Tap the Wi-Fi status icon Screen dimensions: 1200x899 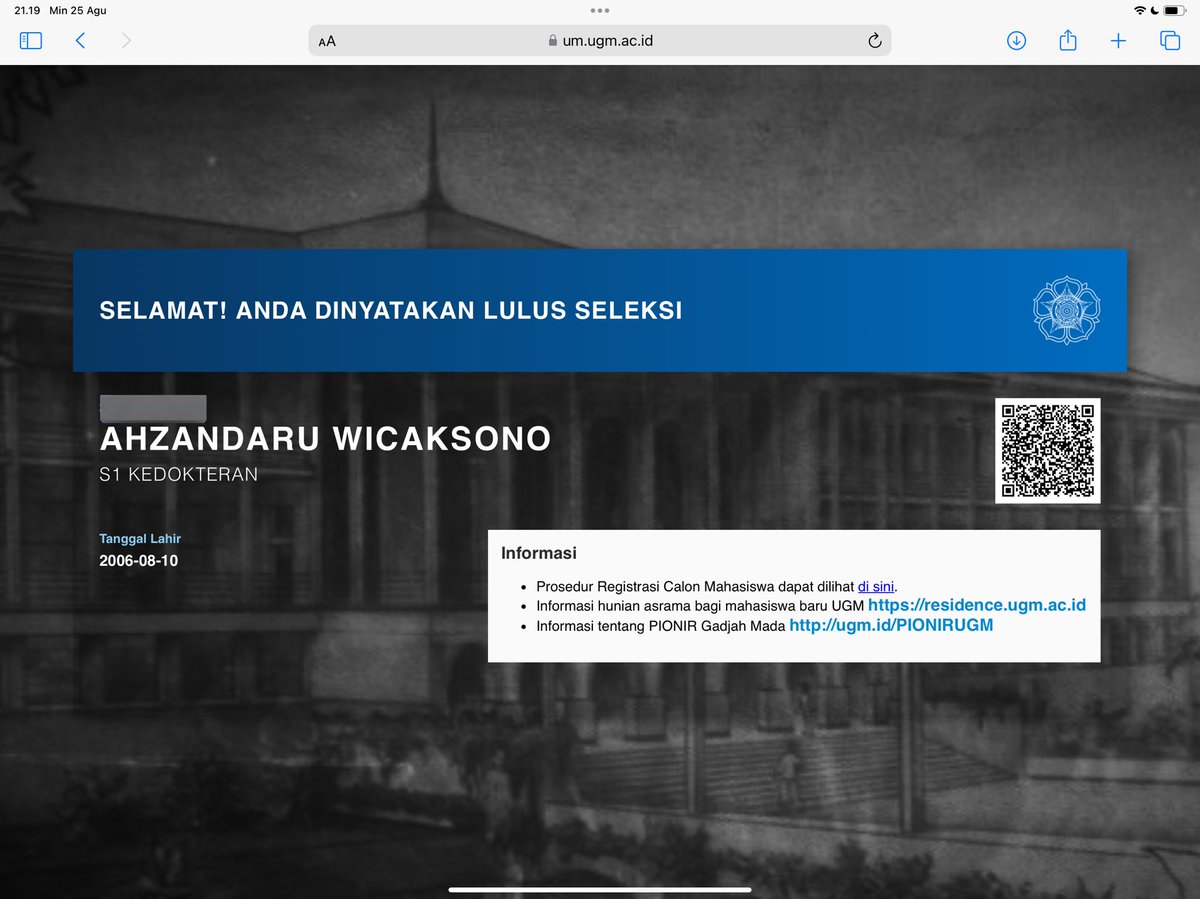[1139, 10]
